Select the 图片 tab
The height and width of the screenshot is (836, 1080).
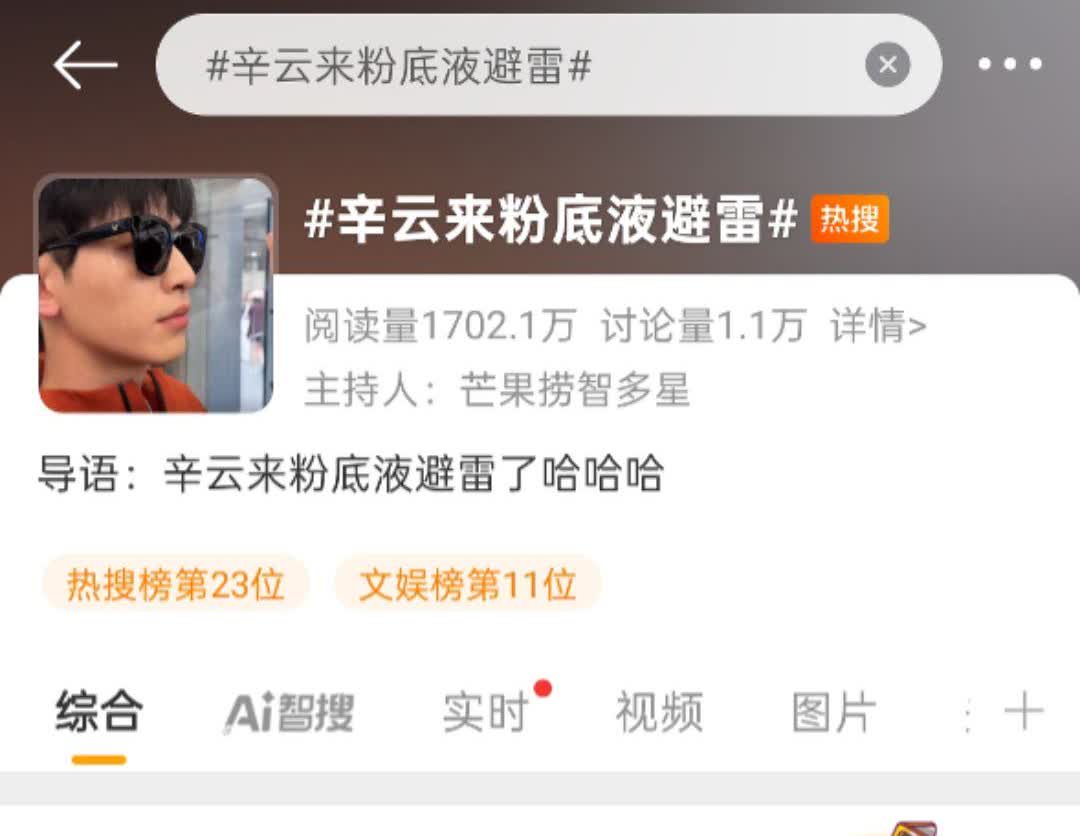coord(834,712)
